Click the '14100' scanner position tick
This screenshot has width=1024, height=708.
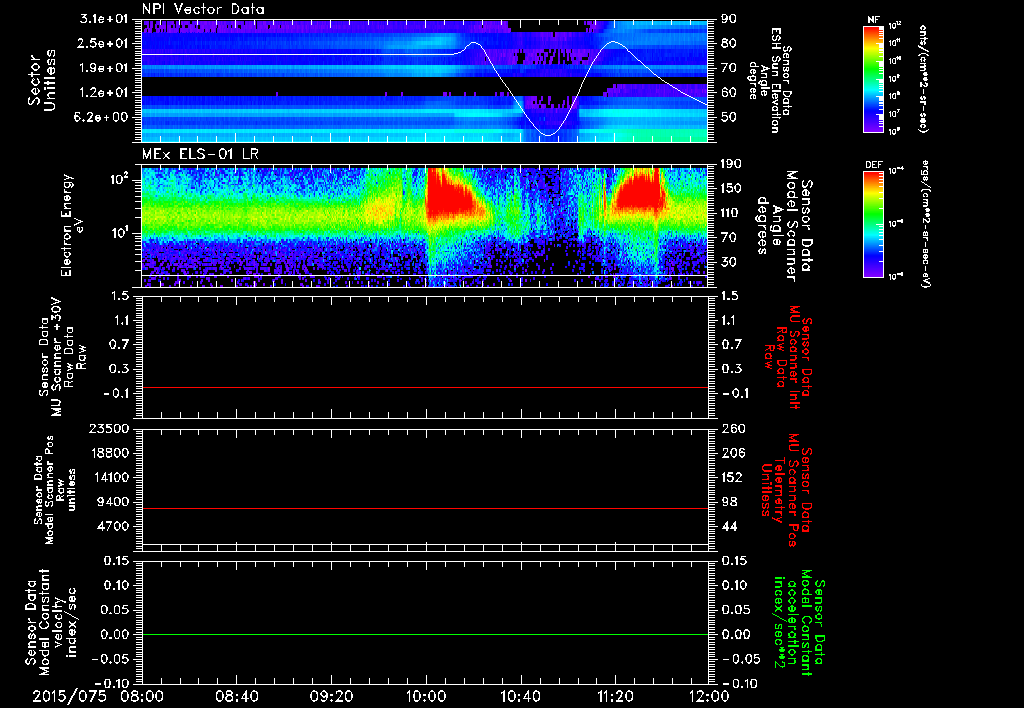click(x=109, y=477)
